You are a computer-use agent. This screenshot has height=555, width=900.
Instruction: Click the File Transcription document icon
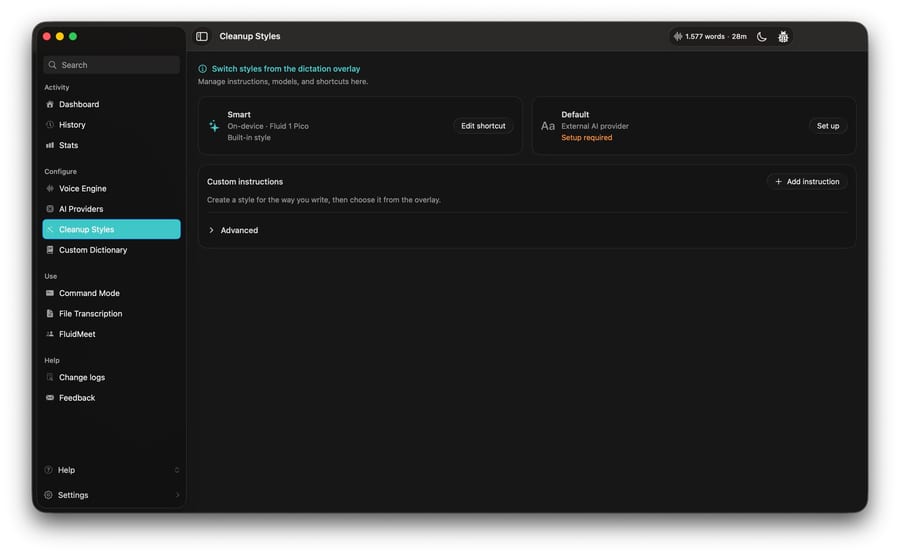point(50,313)
